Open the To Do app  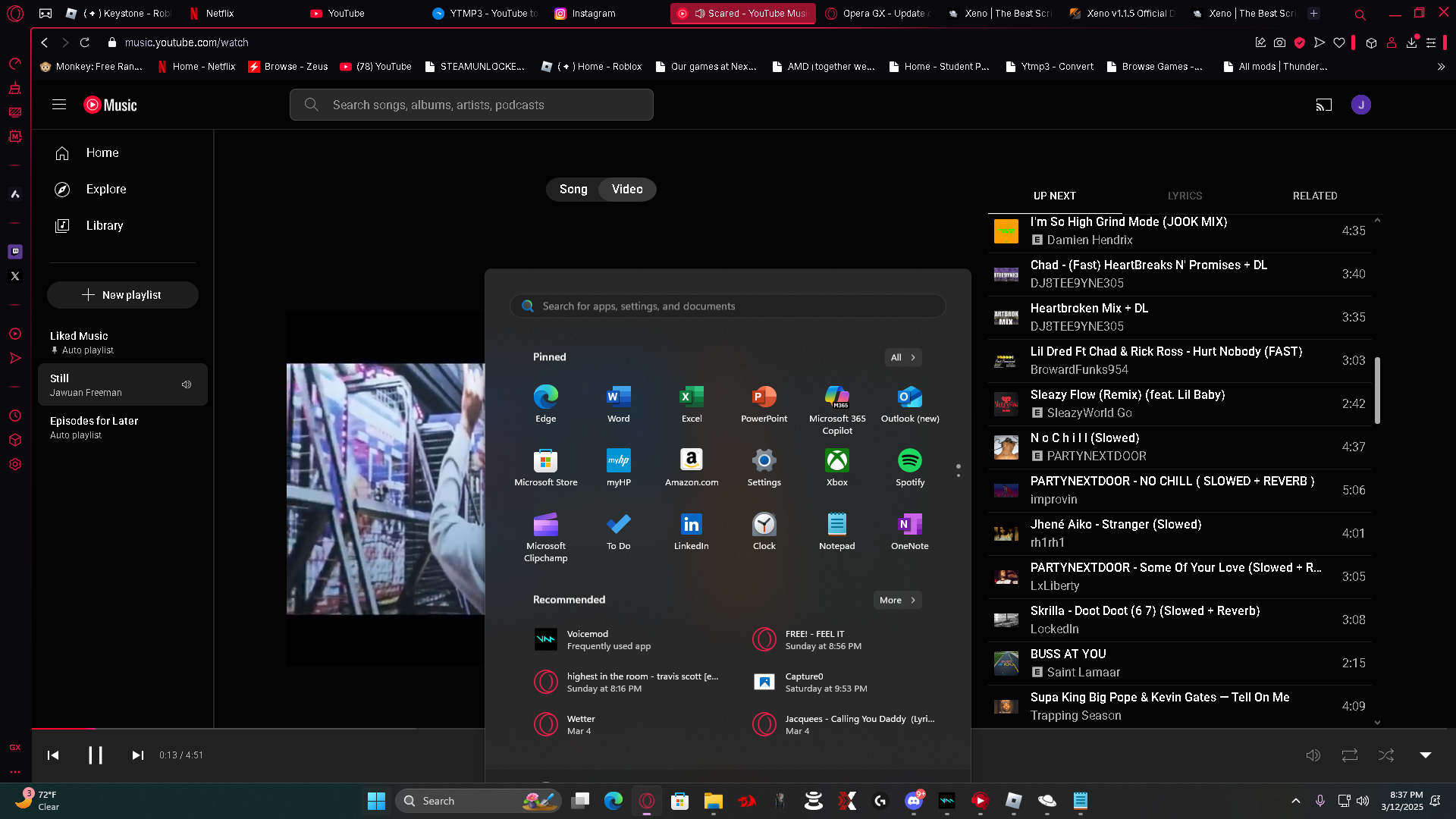618,531
